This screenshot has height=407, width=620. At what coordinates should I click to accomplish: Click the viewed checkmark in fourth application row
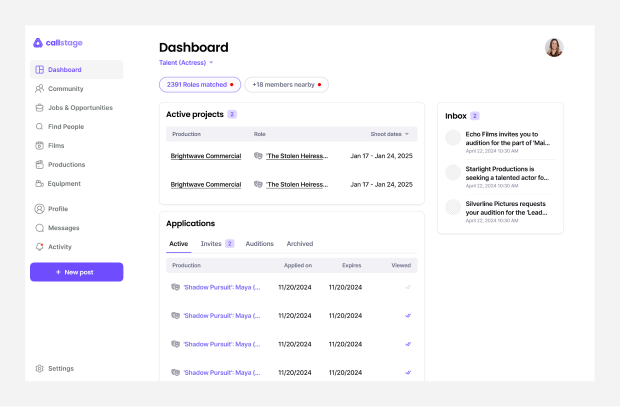pos(408,373)
